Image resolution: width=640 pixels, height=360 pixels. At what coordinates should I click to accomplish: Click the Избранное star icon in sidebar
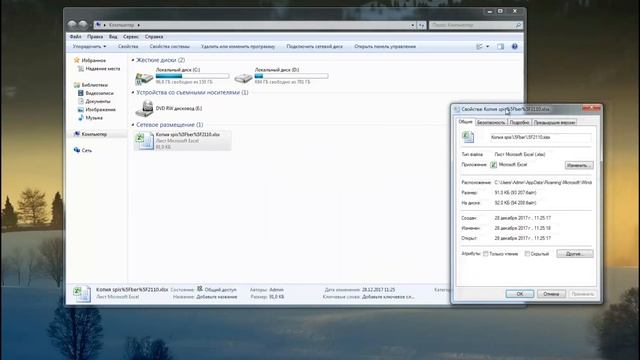[x=76, y=60]
